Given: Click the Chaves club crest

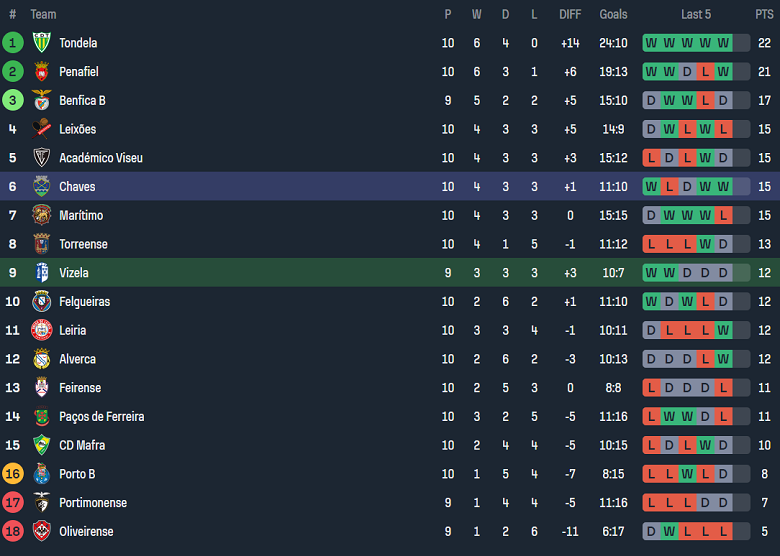Looking at the screenshot, I should (42, 187).
